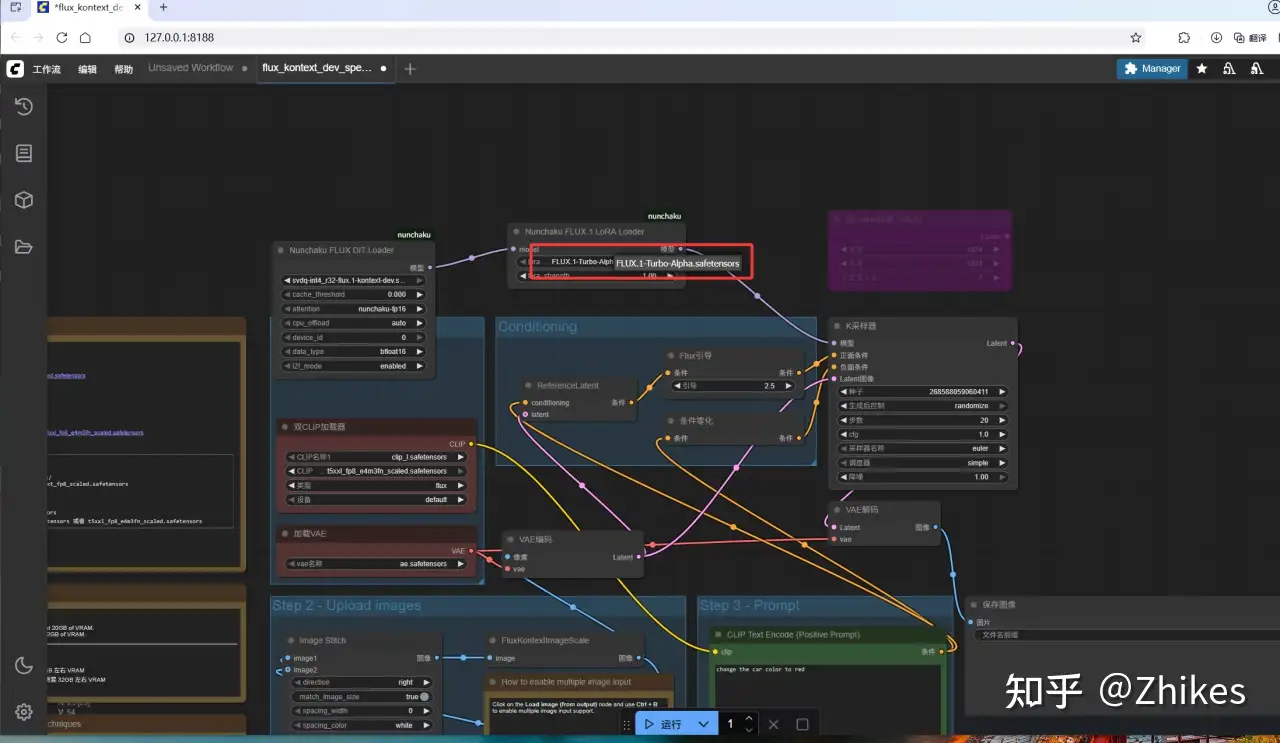Open the workflows folder sidebar icon

coord(24,247)
